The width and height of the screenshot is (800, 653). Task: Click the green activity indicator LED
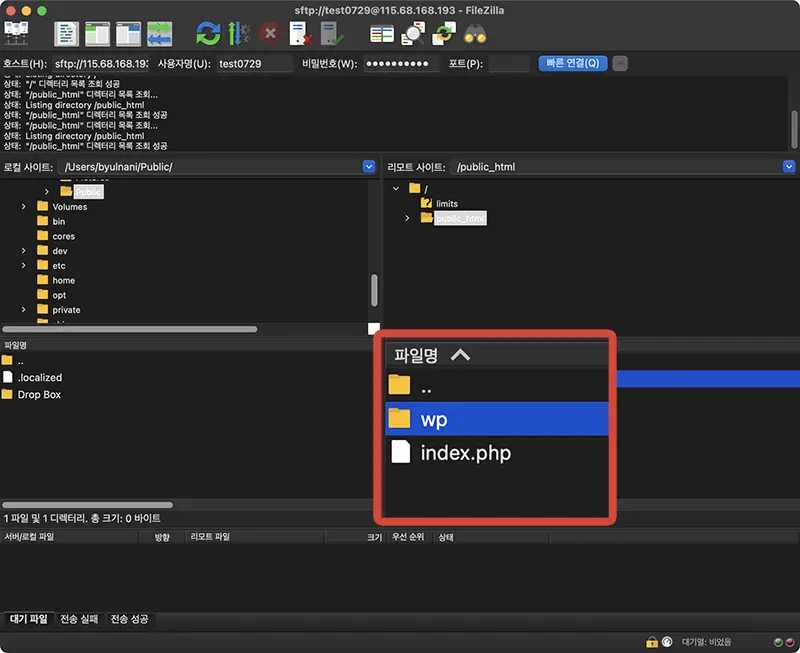(778, 642)
